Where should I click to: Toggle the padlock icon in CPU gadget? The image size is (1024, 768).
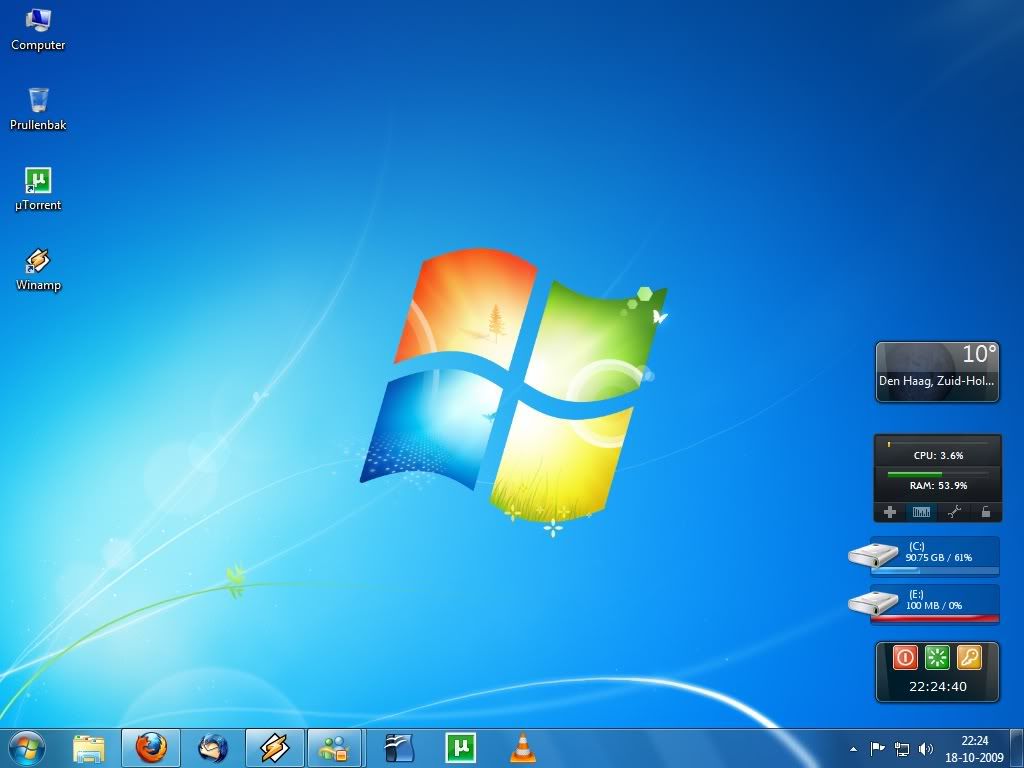point(985,513)
